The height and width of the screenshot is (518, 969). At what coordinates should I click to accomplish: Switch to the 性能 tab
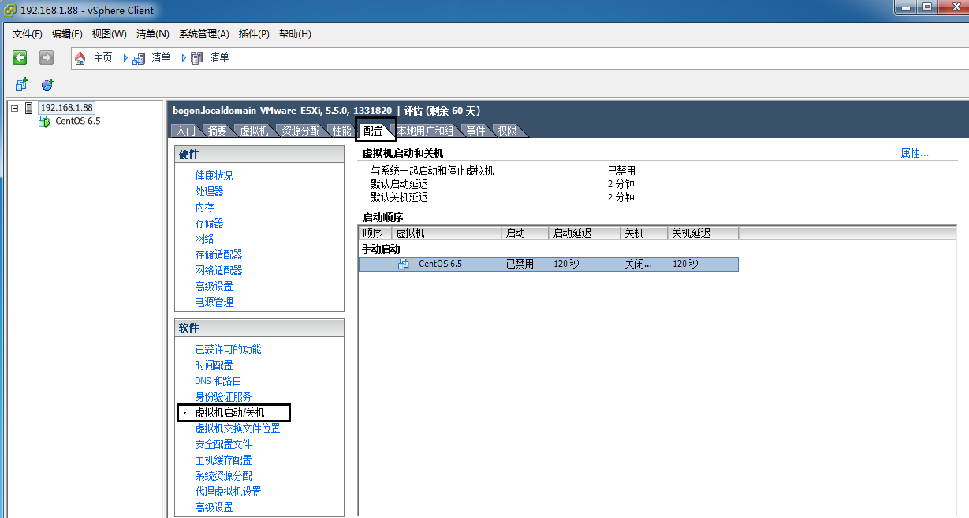click(341, 131)
